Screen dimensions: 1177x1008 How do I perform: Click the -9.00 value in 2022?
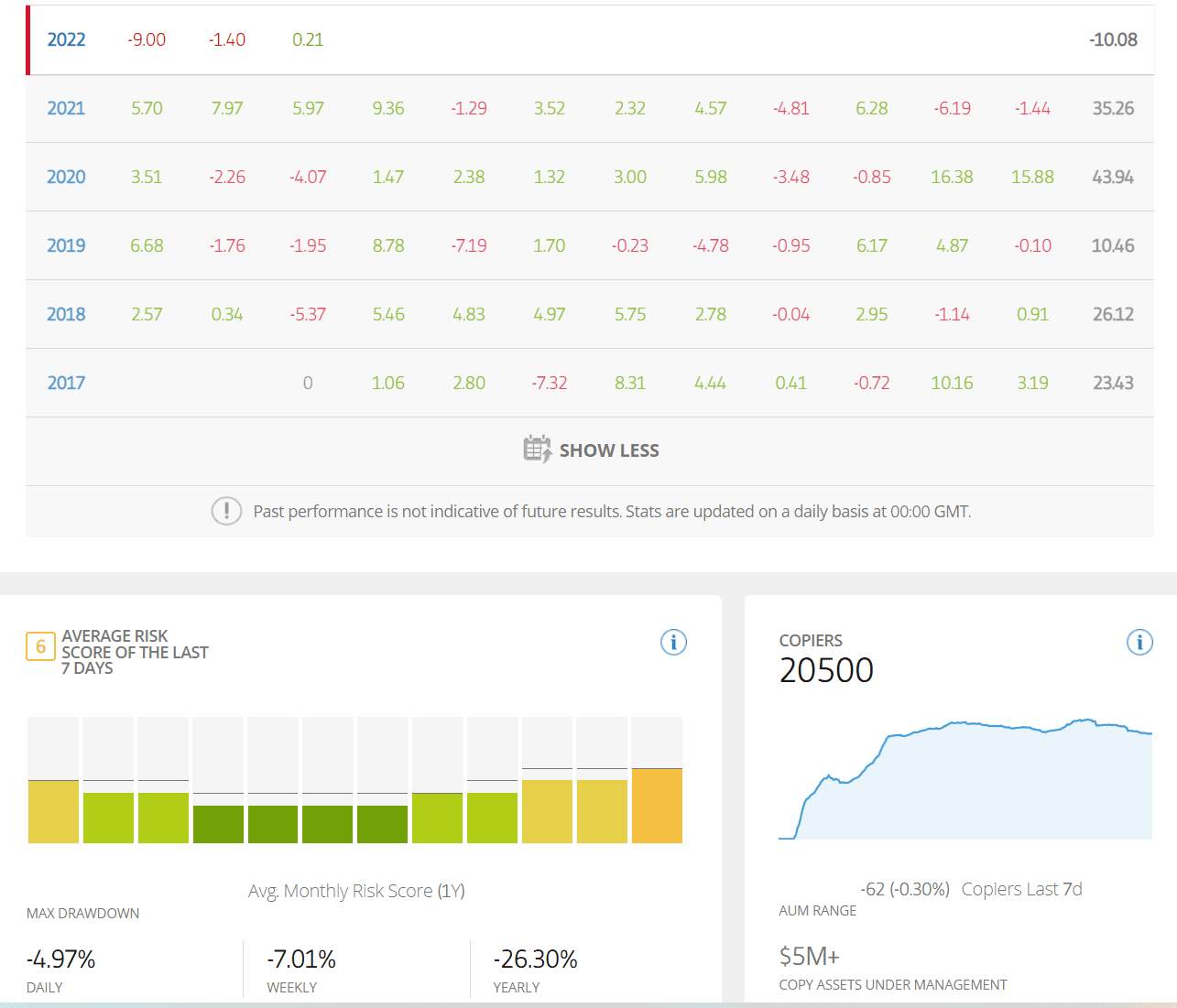point(147,39)
